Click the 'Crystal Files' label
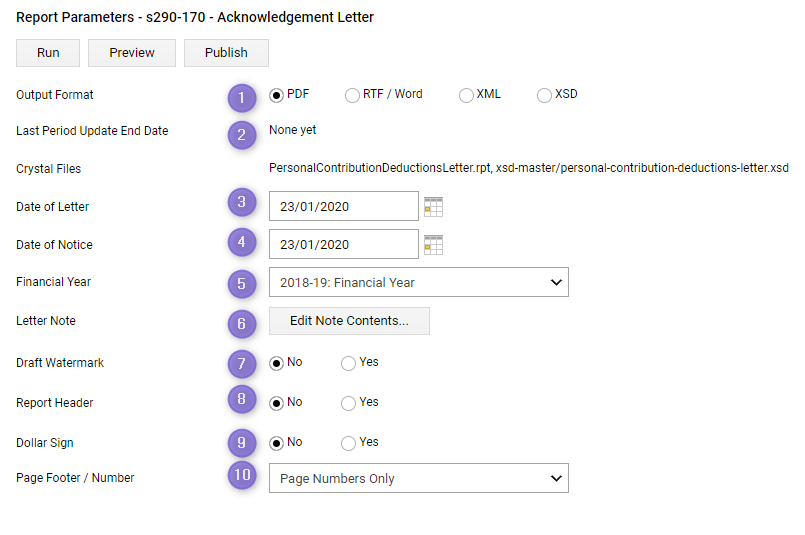 (48, 169)
